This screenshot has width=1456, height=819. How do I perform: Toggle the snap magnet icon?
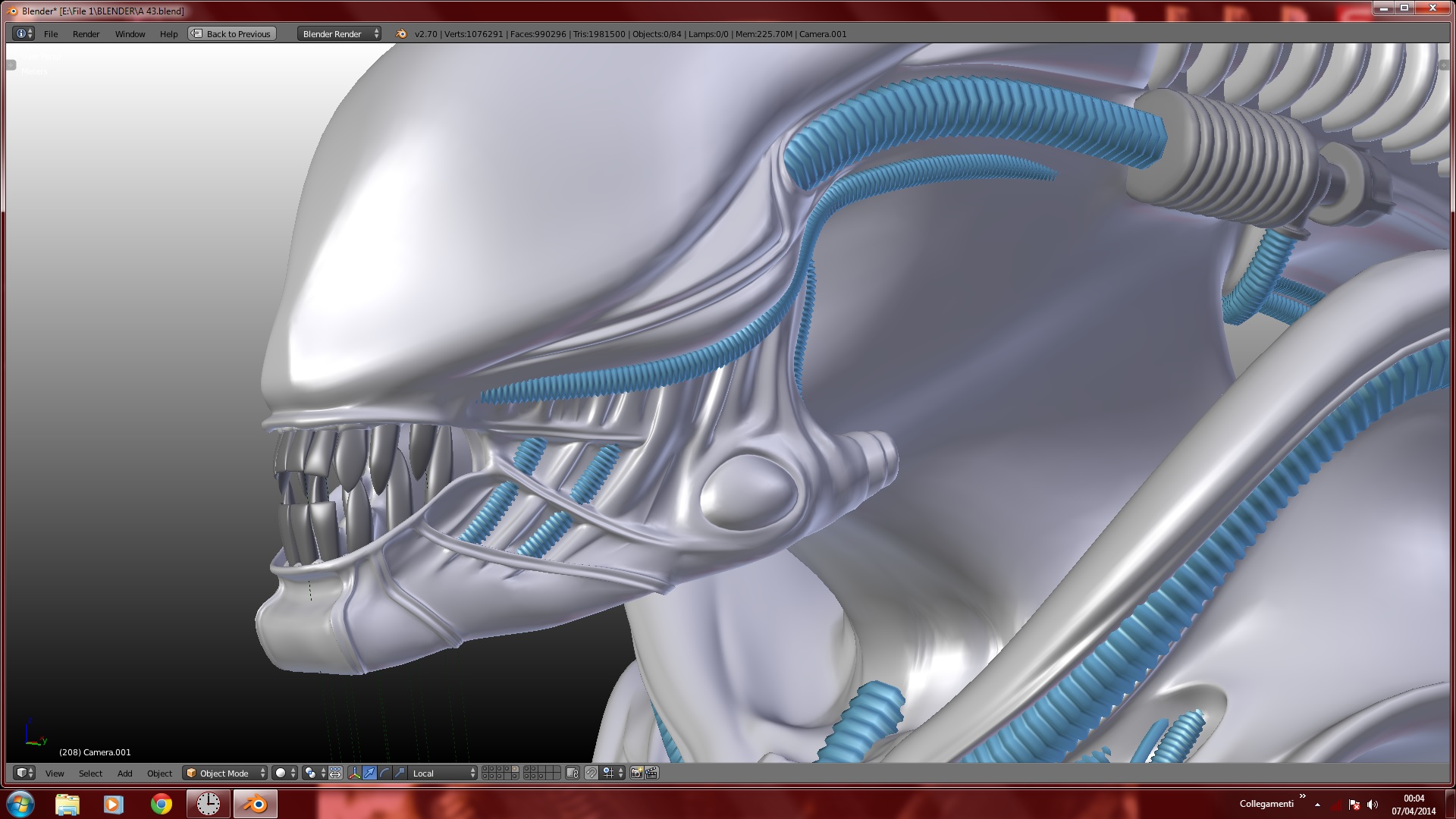pyautogui.click(x=591, y=773)
